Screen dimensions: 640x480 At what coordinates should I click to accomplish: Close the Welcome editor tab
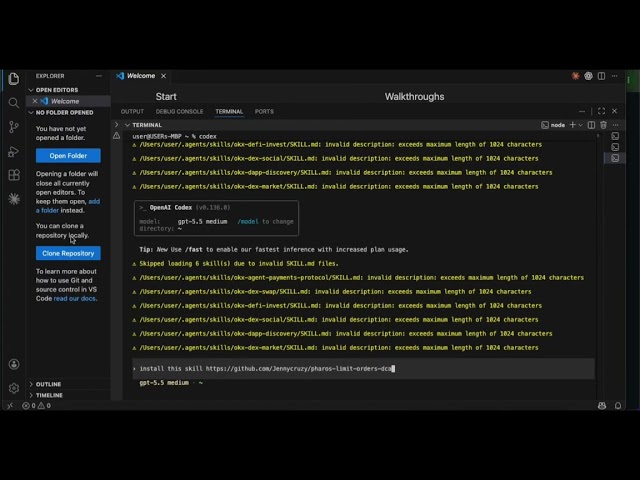[x=163, y=76]
